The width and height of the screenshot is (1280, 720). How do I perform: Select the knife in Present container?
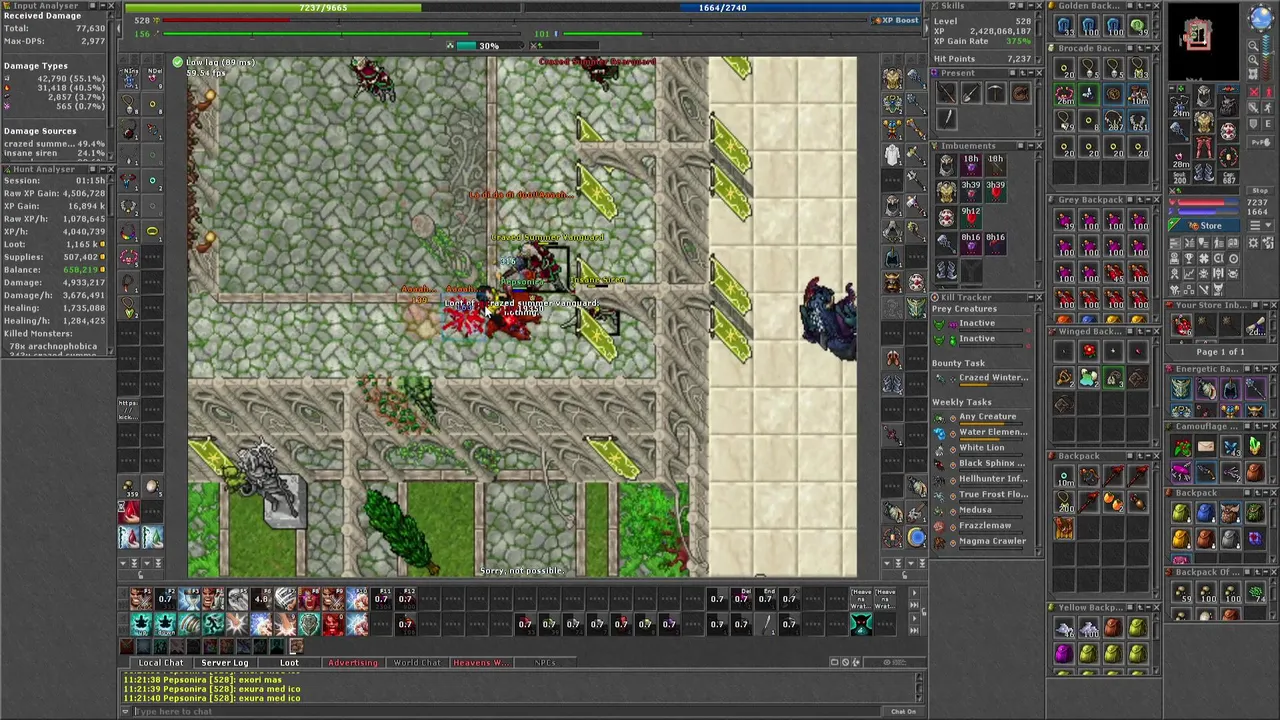(x=947, y=119)
